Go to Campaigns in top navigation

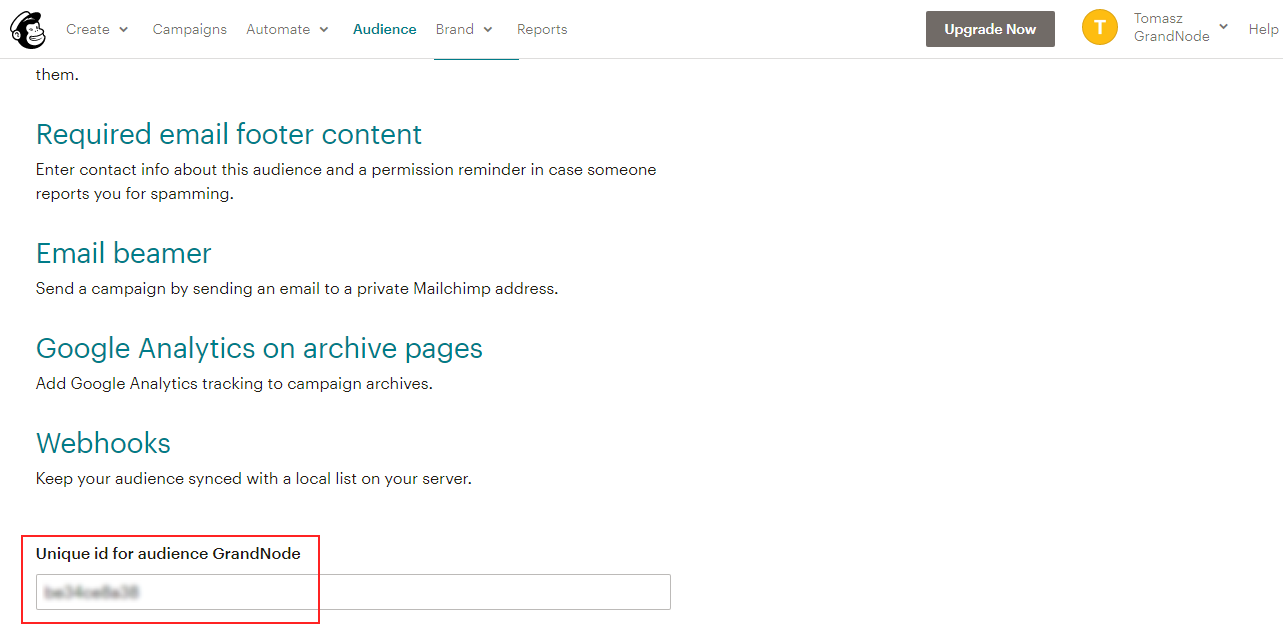(190, 29)
